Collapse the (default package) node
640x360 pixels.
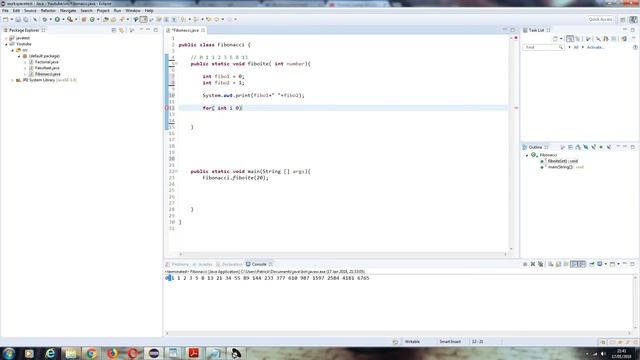(19, 56)
